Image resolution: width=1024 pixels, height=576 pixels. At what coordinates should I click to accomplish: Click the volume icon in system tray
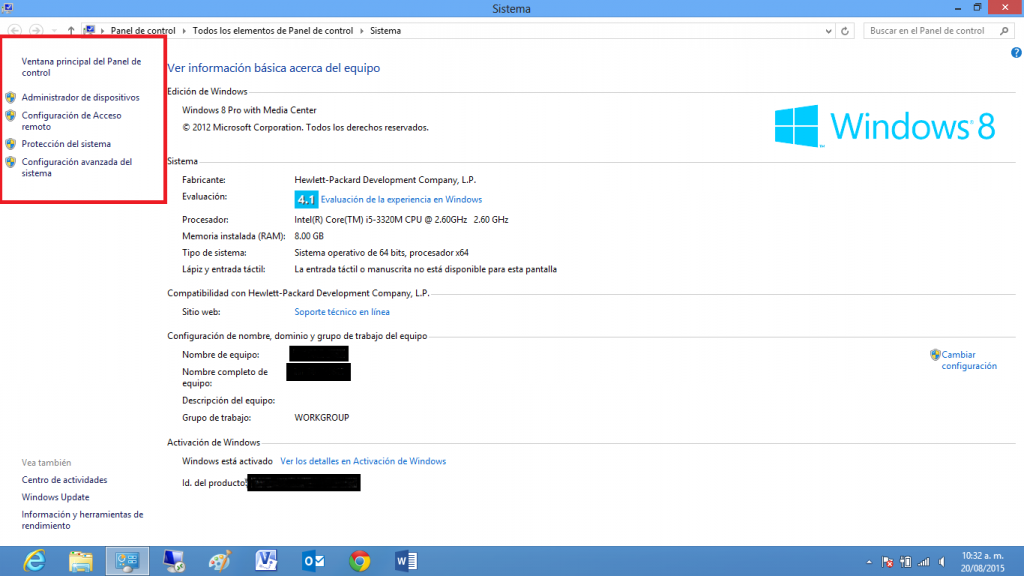(942, 562)
